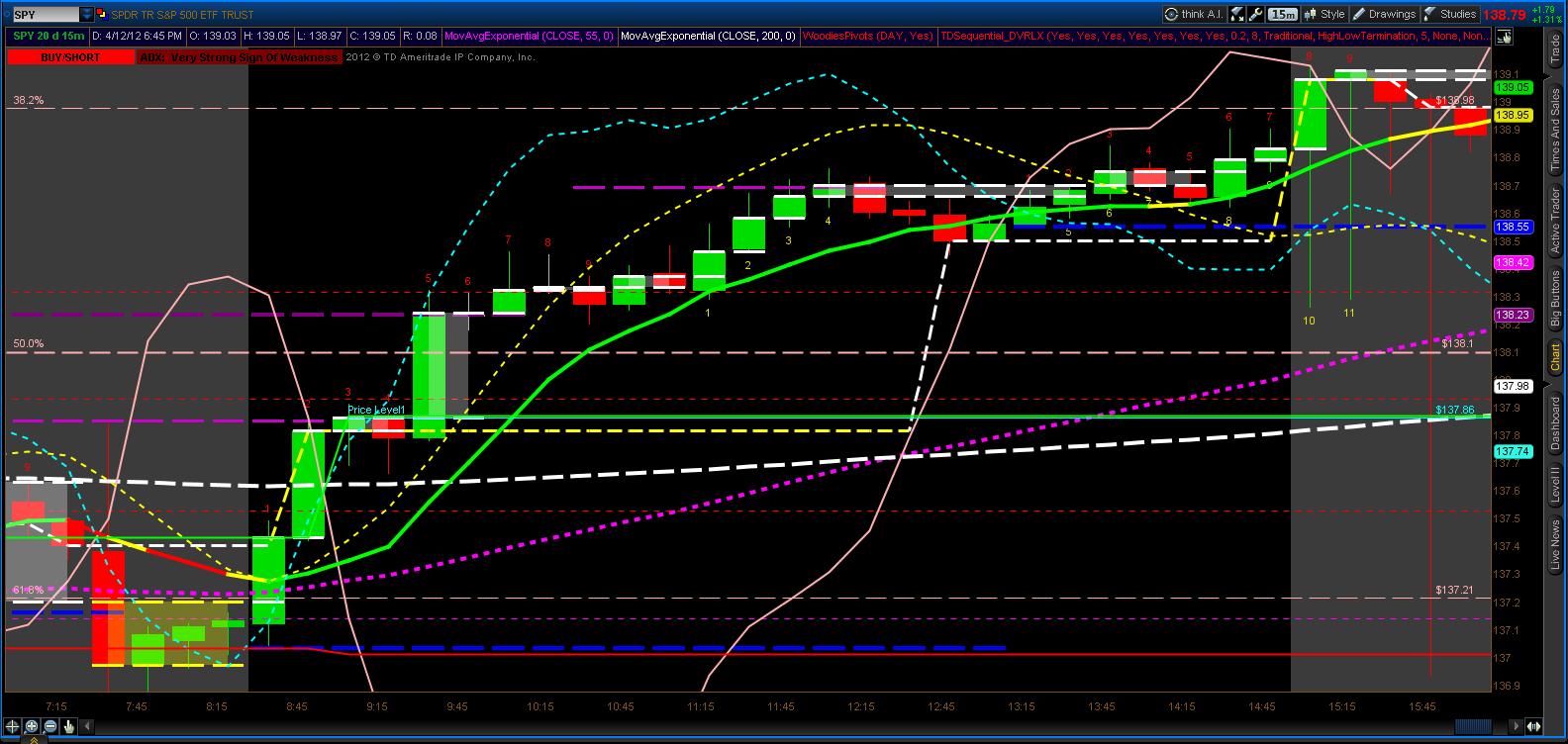
Task: Click the WoodiesPivots (DAY, Yes) study label
Action: point(868,36)
